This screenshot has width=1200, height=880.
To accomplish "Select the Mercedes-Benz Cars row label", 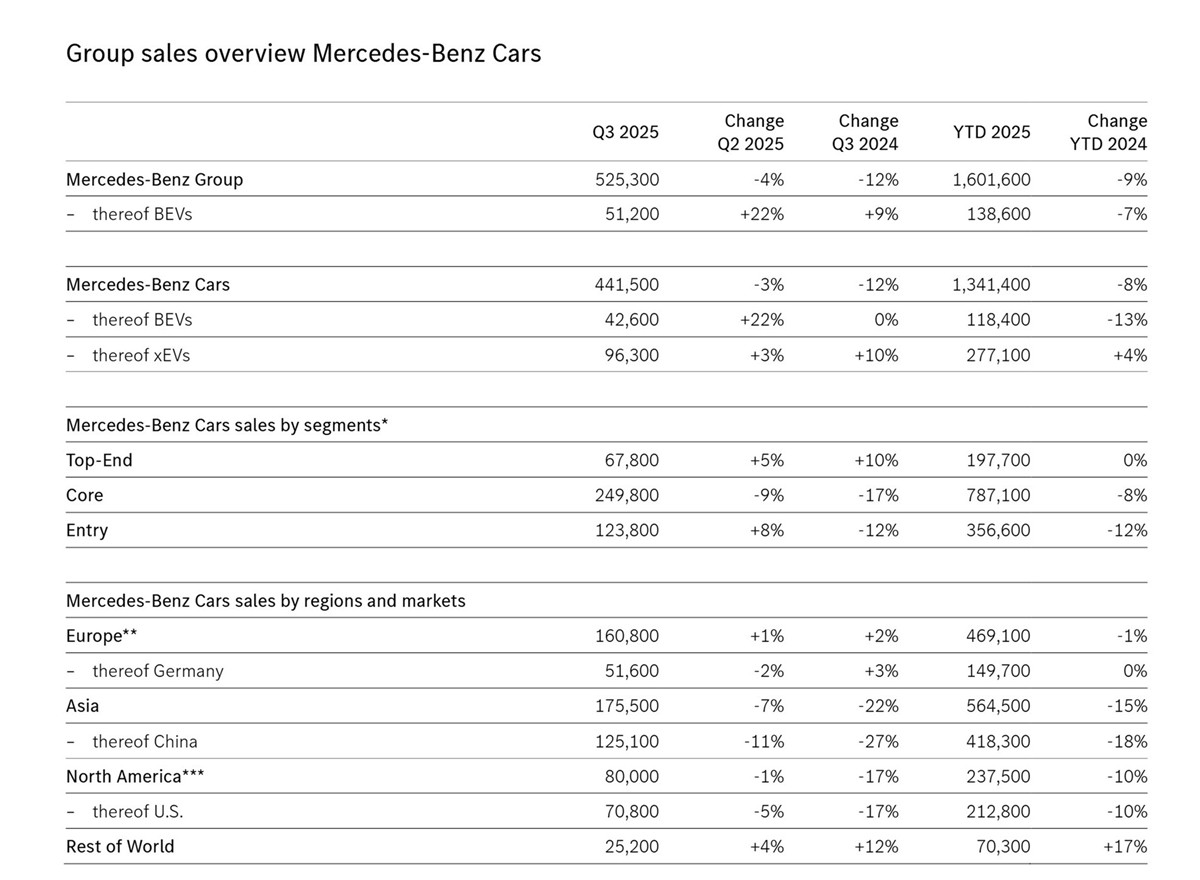I will point(147,285).
